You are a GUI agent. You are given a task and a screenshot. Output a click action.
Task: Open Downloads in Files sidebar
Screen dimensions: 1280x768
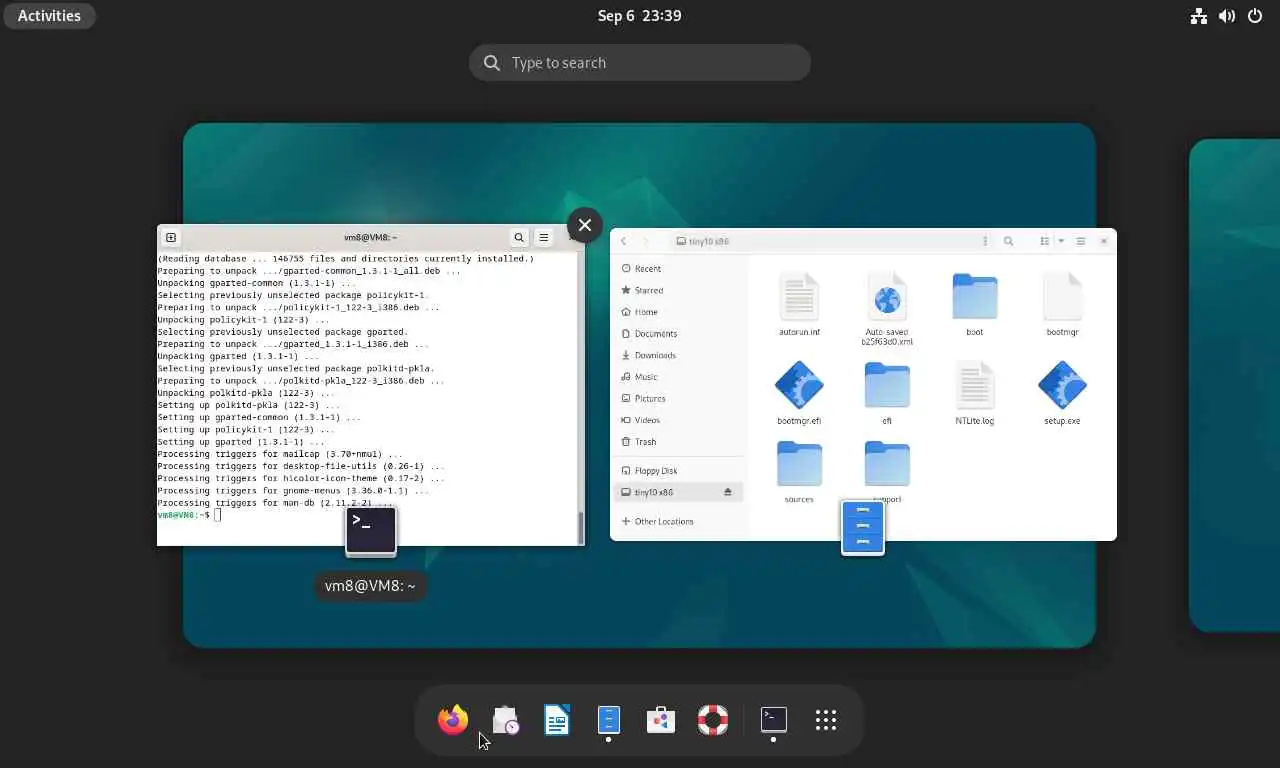coord(678,355)
